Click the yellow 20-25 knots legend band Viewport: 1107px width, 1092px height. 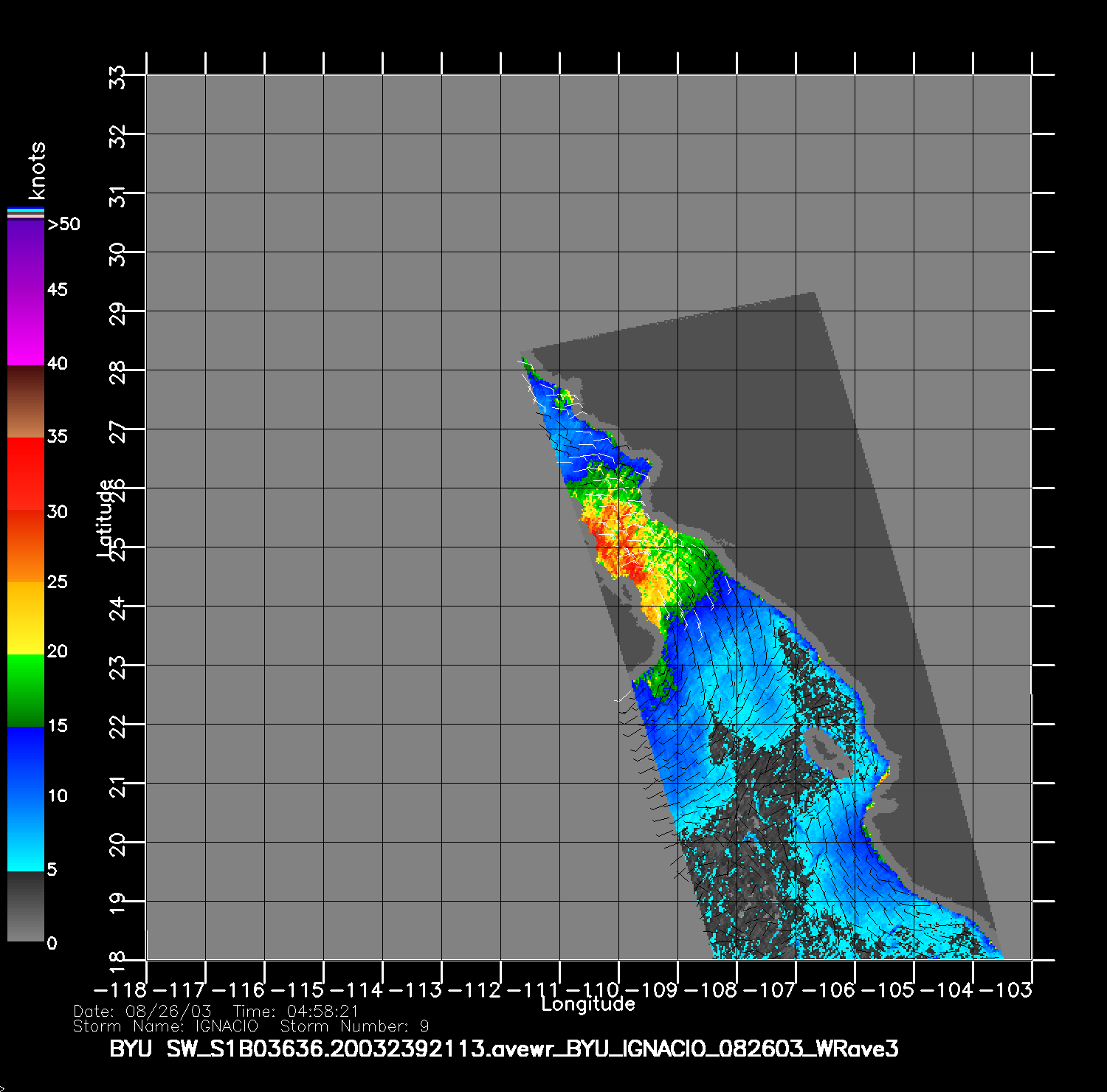26,618
